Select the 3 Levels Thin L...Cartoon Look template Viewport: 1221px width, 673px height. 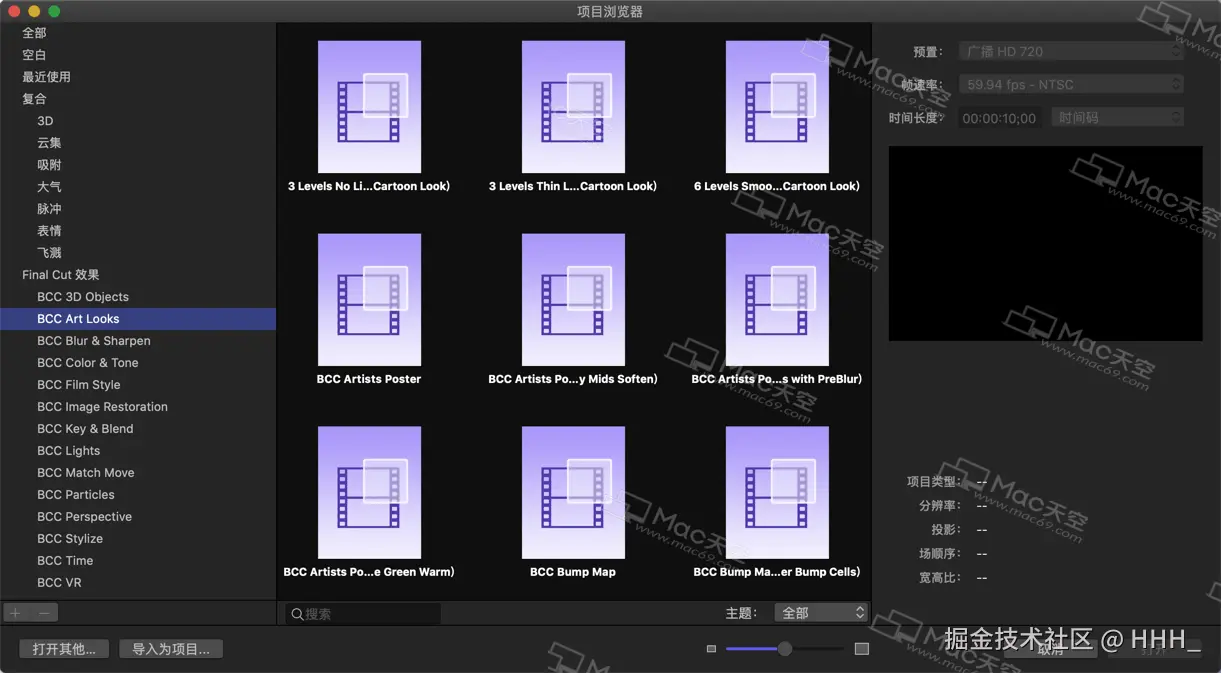click(573, 105)
